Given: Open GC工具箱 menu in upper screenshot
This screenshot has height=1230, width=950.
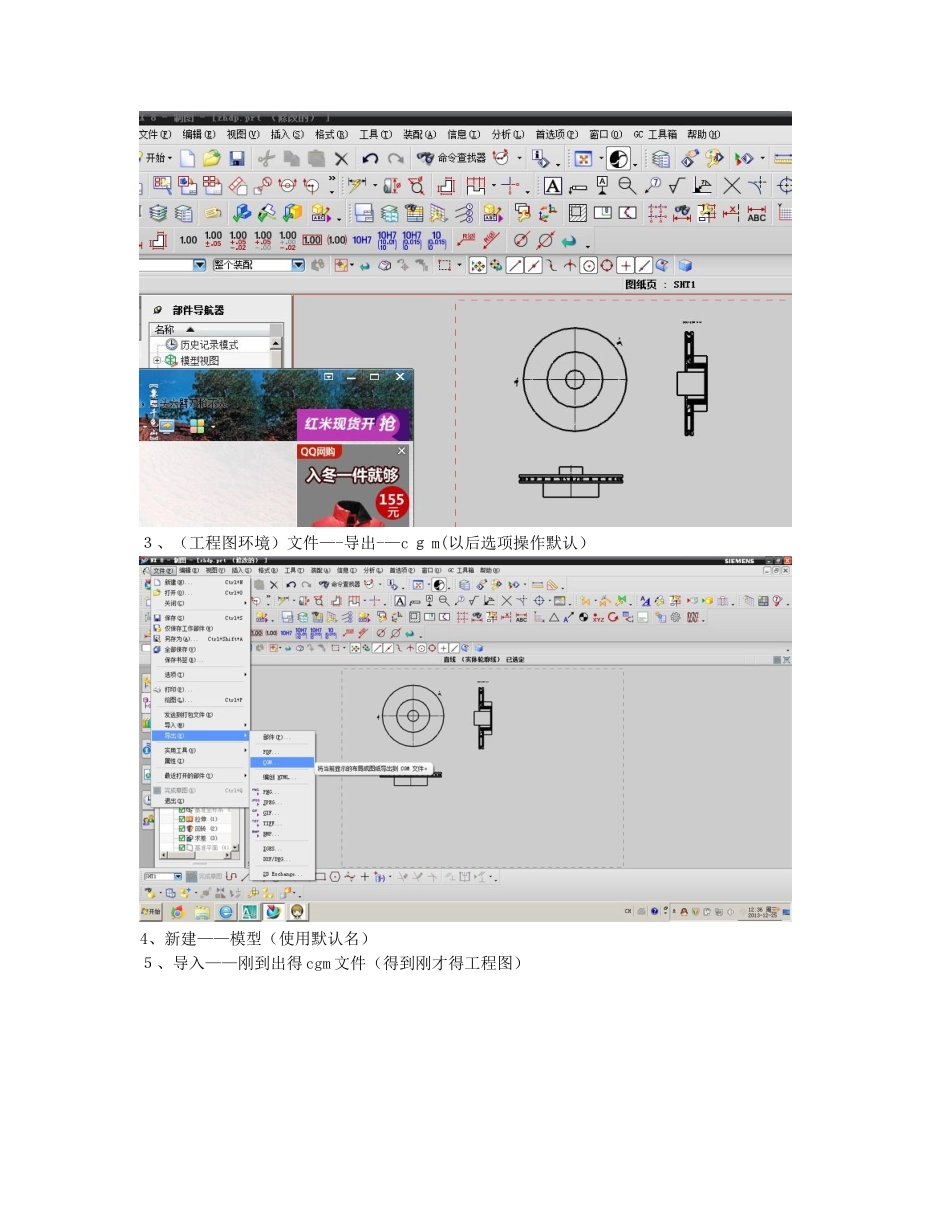Looking at the screenshot, I should 655,134.
